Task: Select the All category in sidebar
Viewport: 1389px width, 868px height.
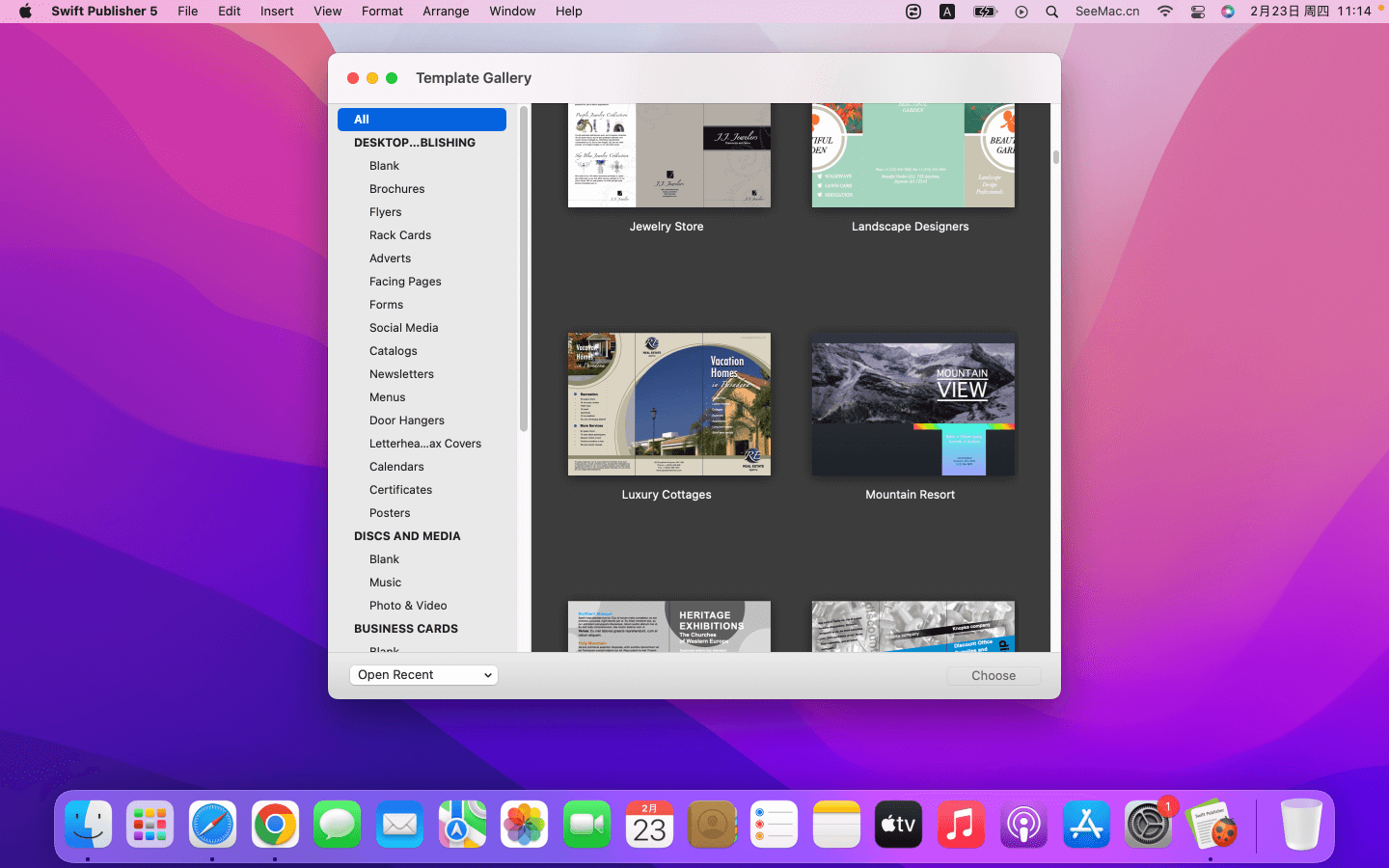Action: point(422,120)
